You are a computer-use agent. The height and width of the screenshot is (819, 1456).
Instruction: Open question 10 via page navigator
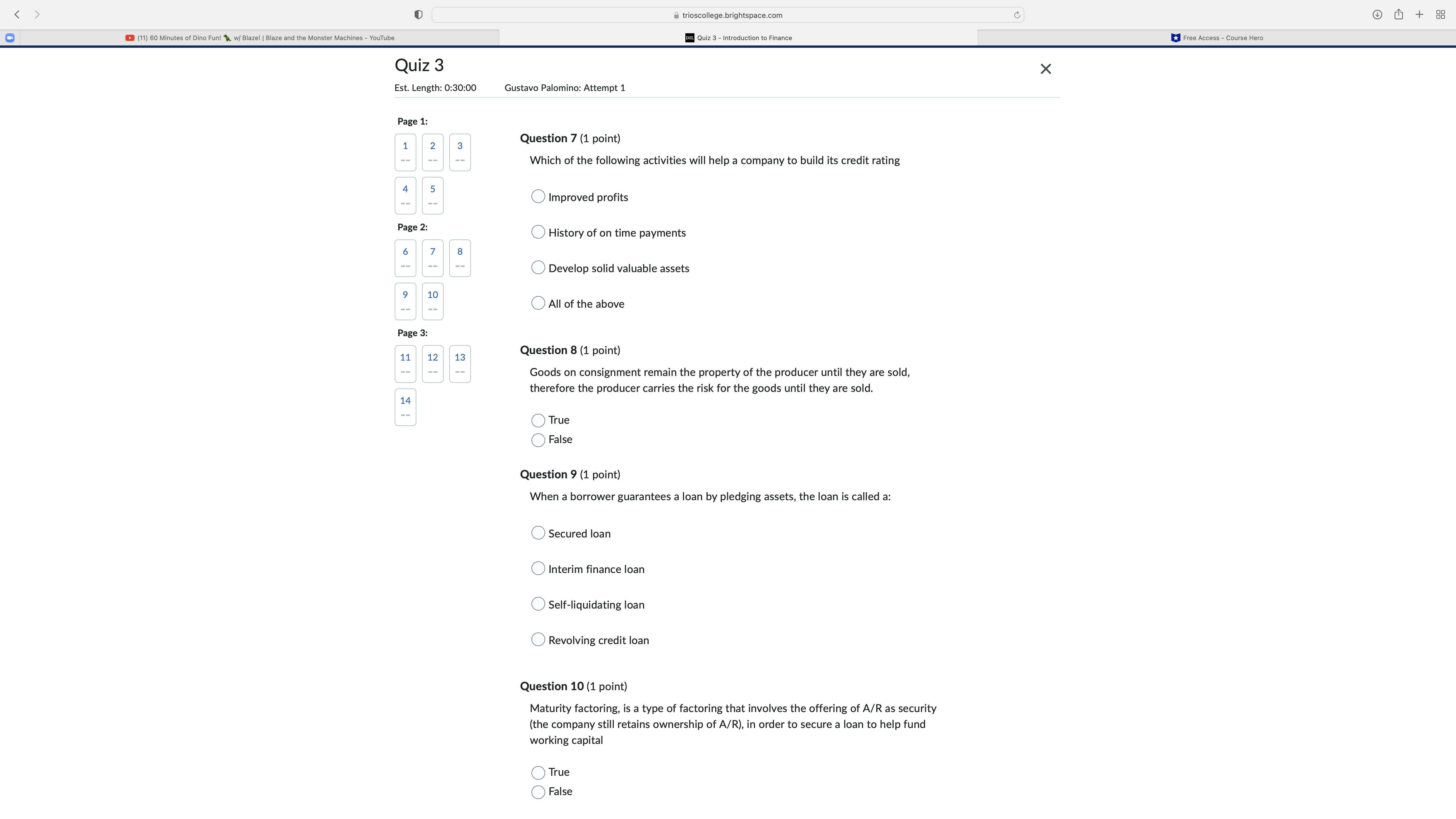pyautogui.click(x=432, y=301)
